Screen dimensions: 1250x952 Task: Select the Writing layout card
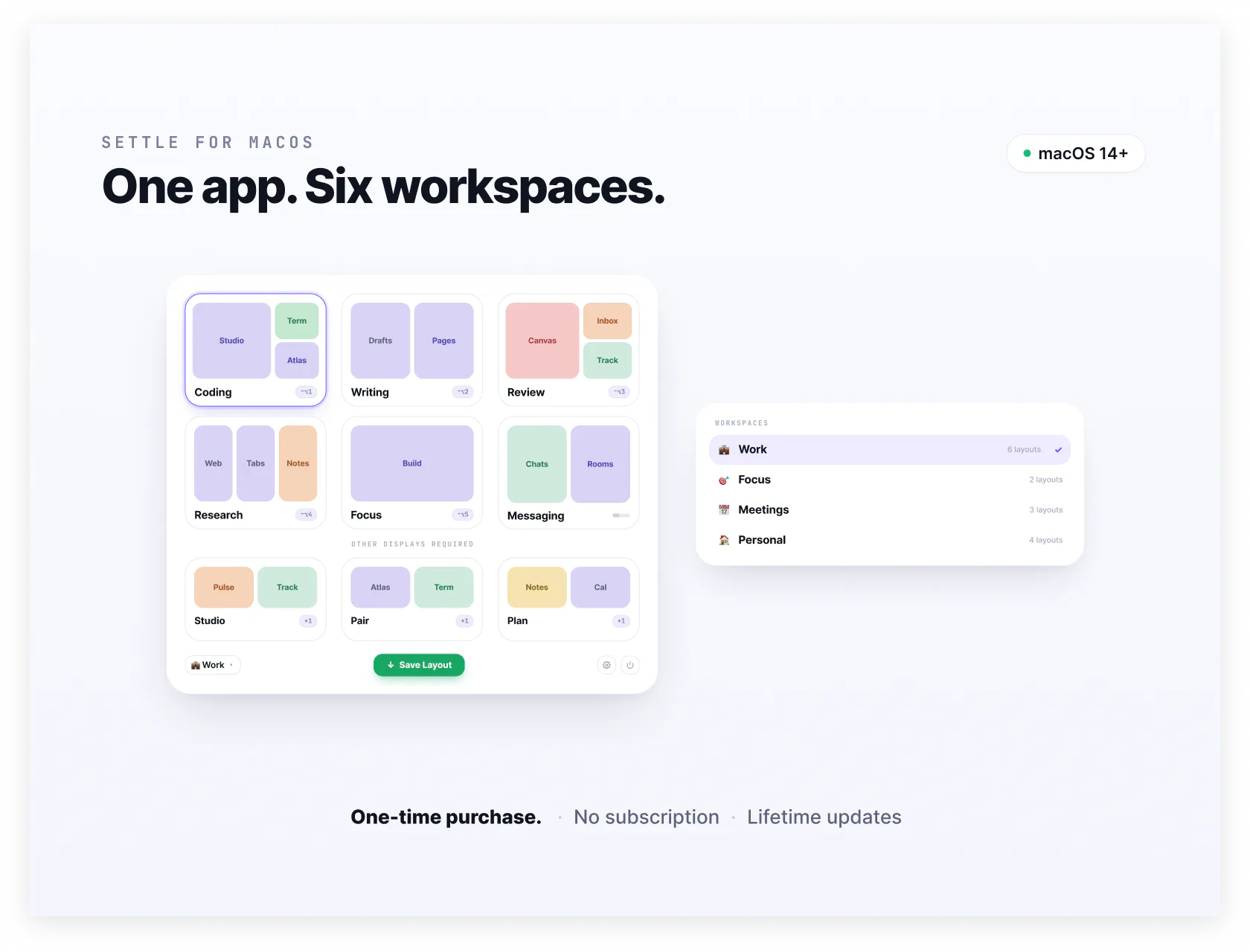coord(412,350)
